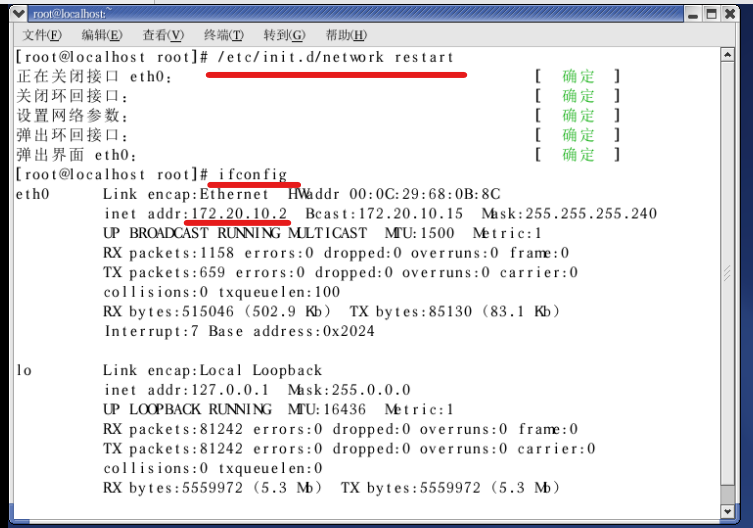Click Interrupt:7 text
The height and width of the screenshot is (528, 753).
coord(151,331)
